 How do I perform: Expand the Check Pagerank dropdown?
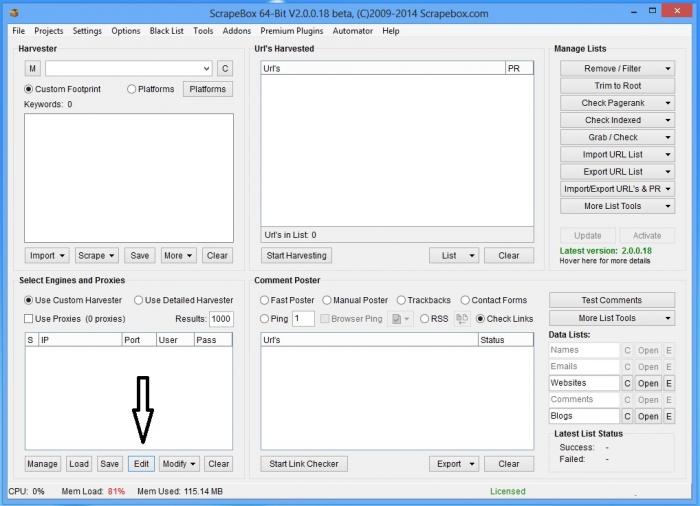click(x=668, y=103)
